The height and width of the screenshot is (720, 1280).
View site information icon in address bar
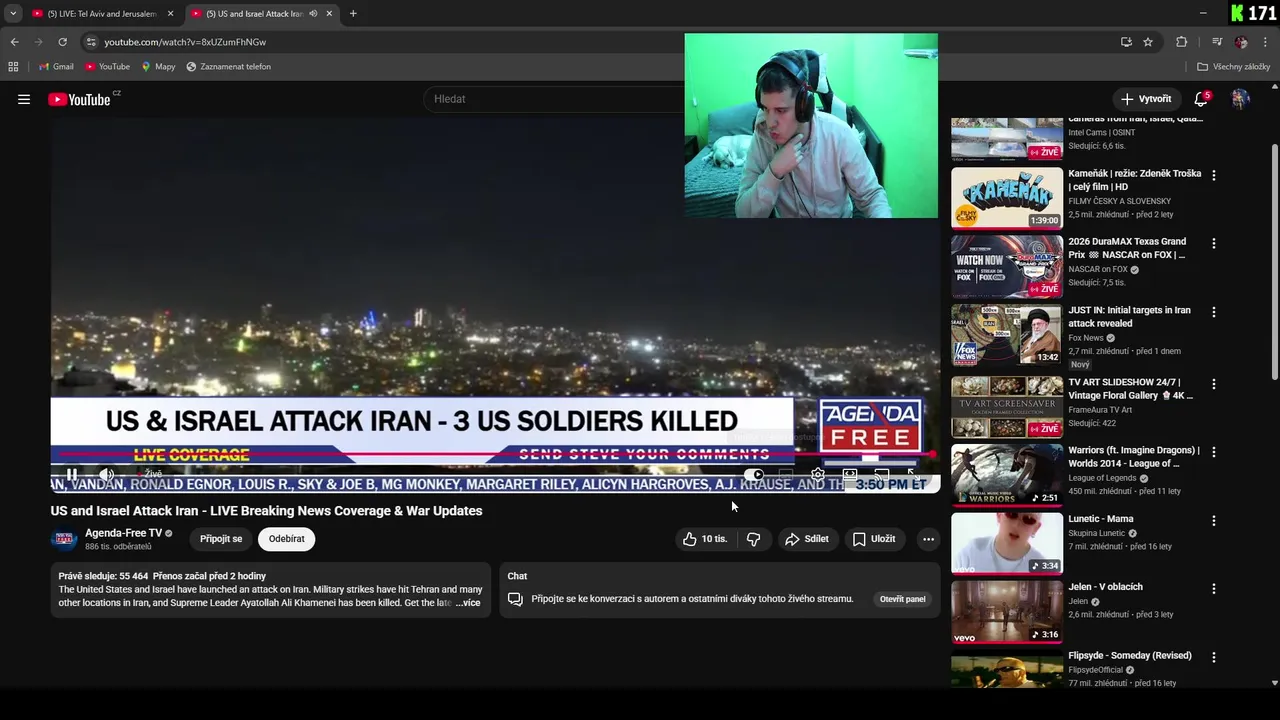click(91, 42)
